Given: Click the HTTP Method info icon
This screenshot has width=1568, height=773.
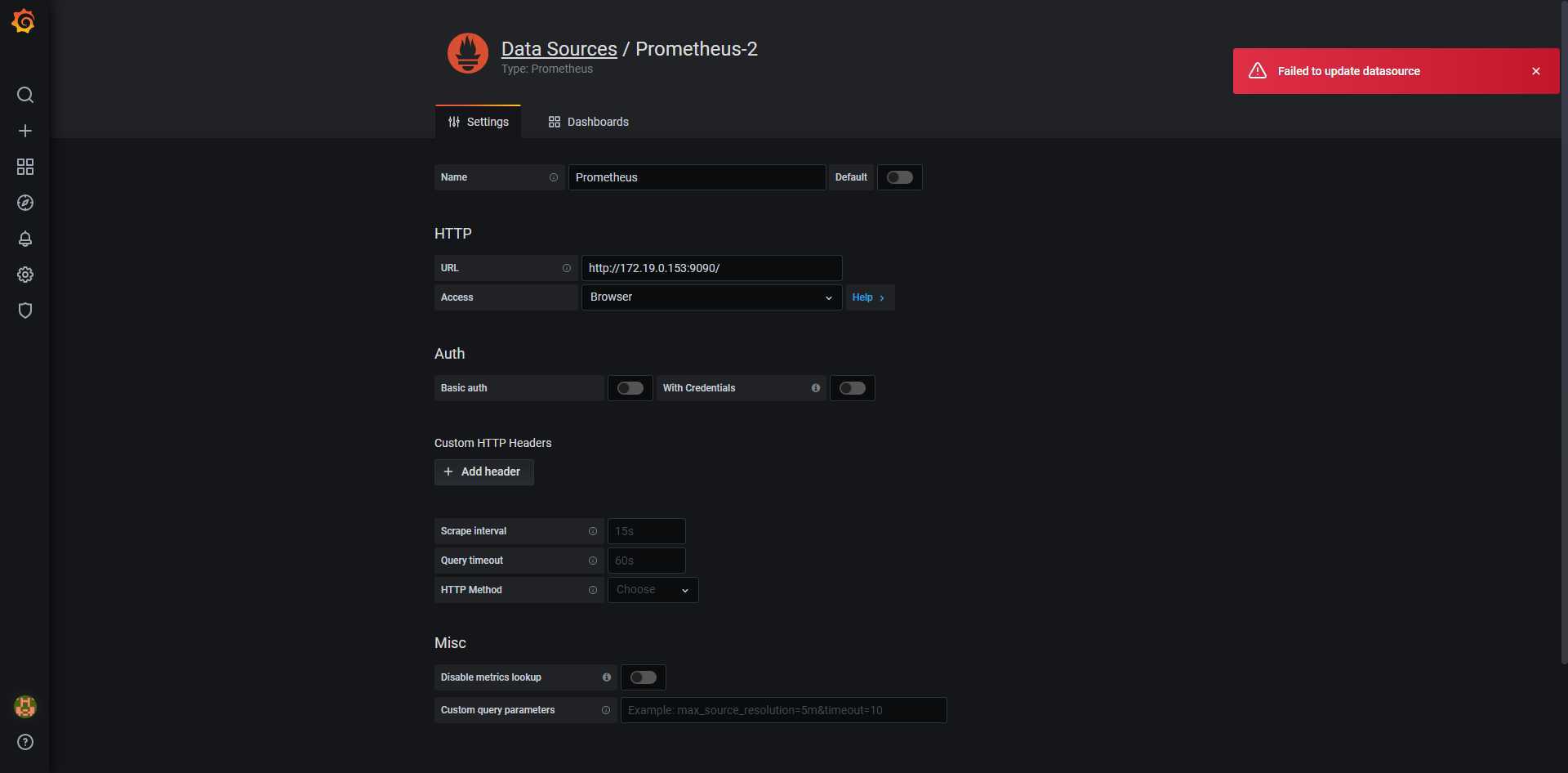Looking at the screenshot, I should 593,590.
